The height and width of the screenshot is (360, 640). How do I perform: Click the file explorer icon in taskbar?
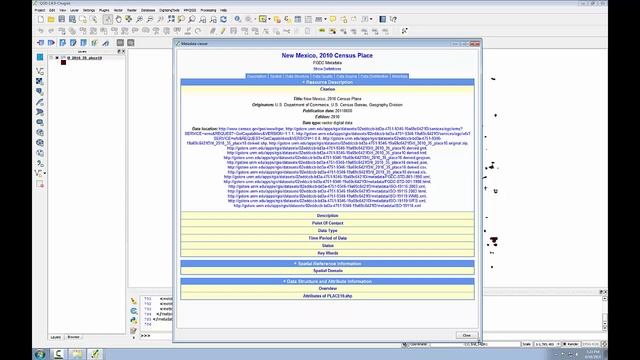tap(77, 354)
